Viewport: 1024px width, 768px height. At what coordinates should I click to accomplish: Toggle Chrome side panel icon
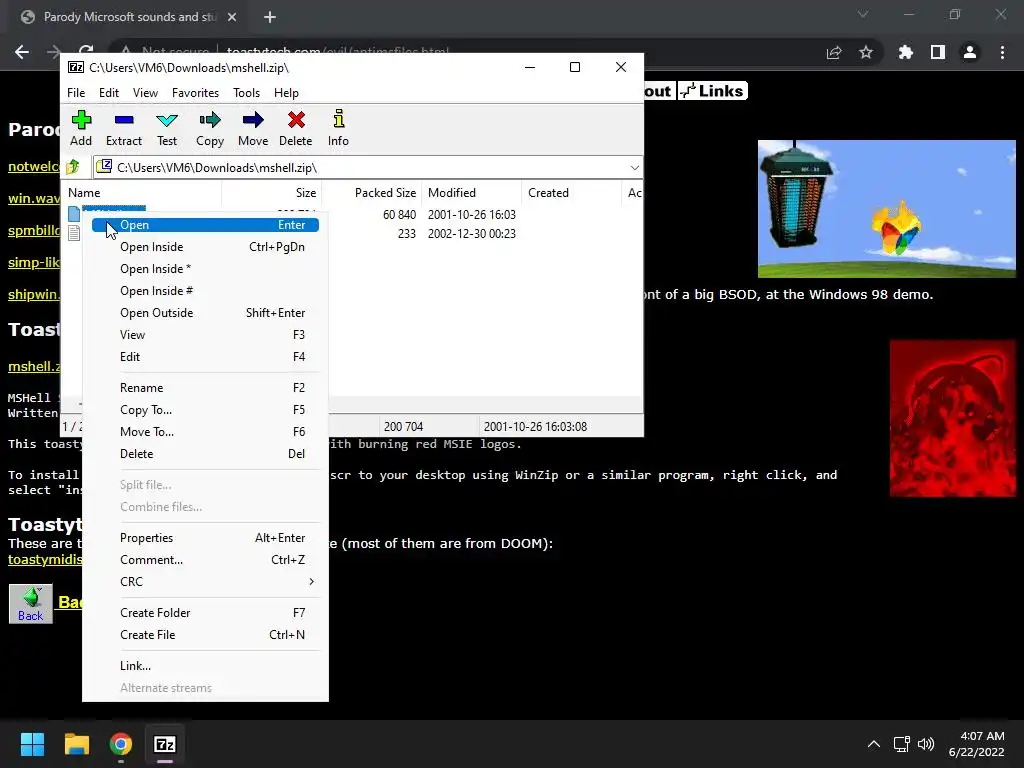[x=938, y=52]
